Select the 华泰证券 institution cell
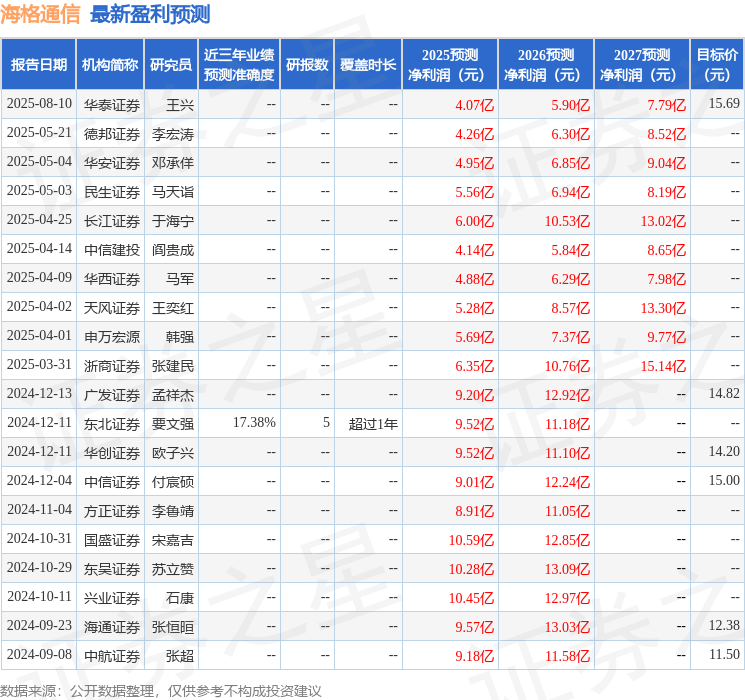The width and height of the screenshot is (745, 700). (x=112, y=105)
